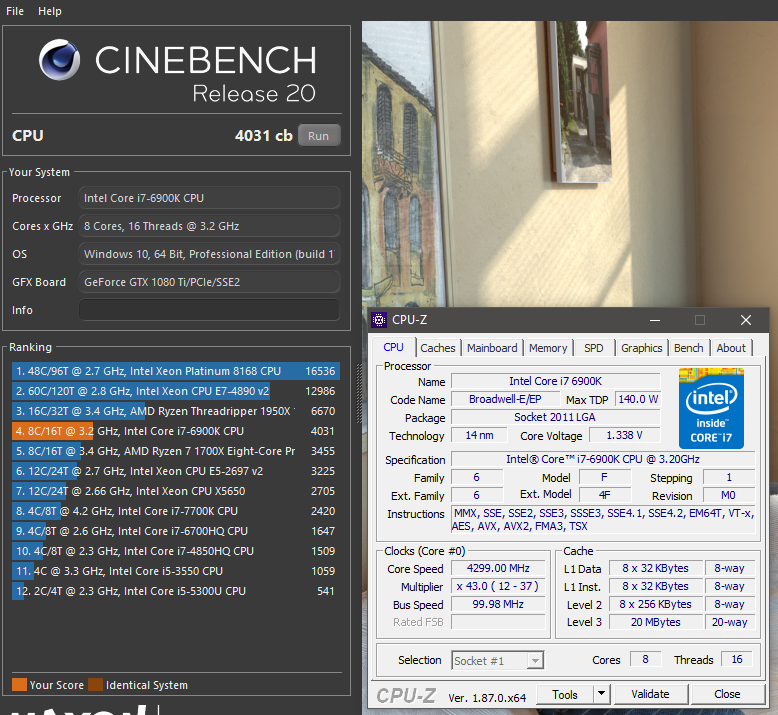
Task: Open the Tools dropdown arrow
Action: [x=601, y=694]
